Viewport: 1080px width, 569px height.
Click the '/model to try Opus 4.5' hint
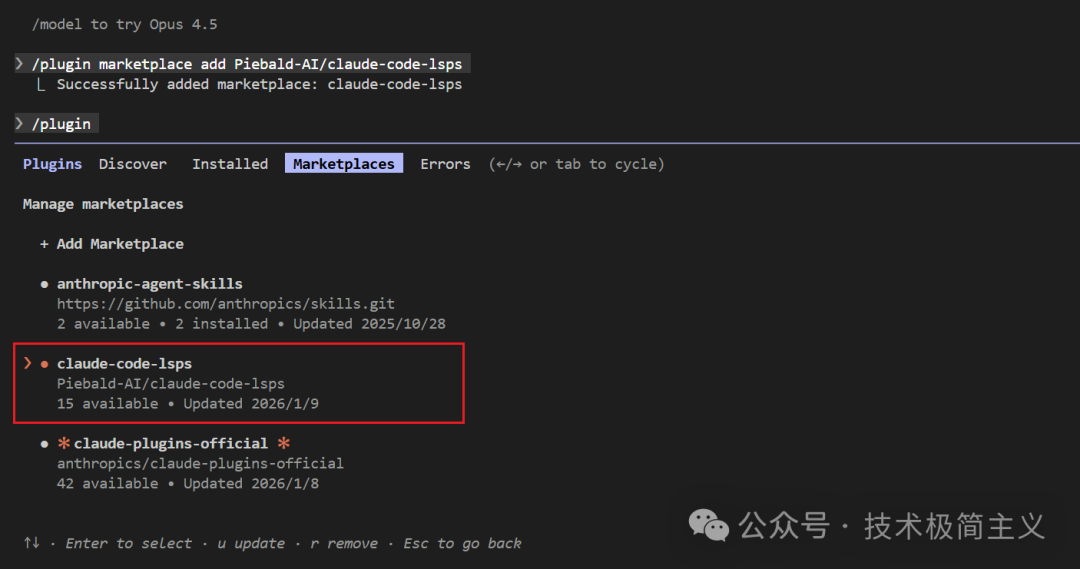(x=124, y=24)
